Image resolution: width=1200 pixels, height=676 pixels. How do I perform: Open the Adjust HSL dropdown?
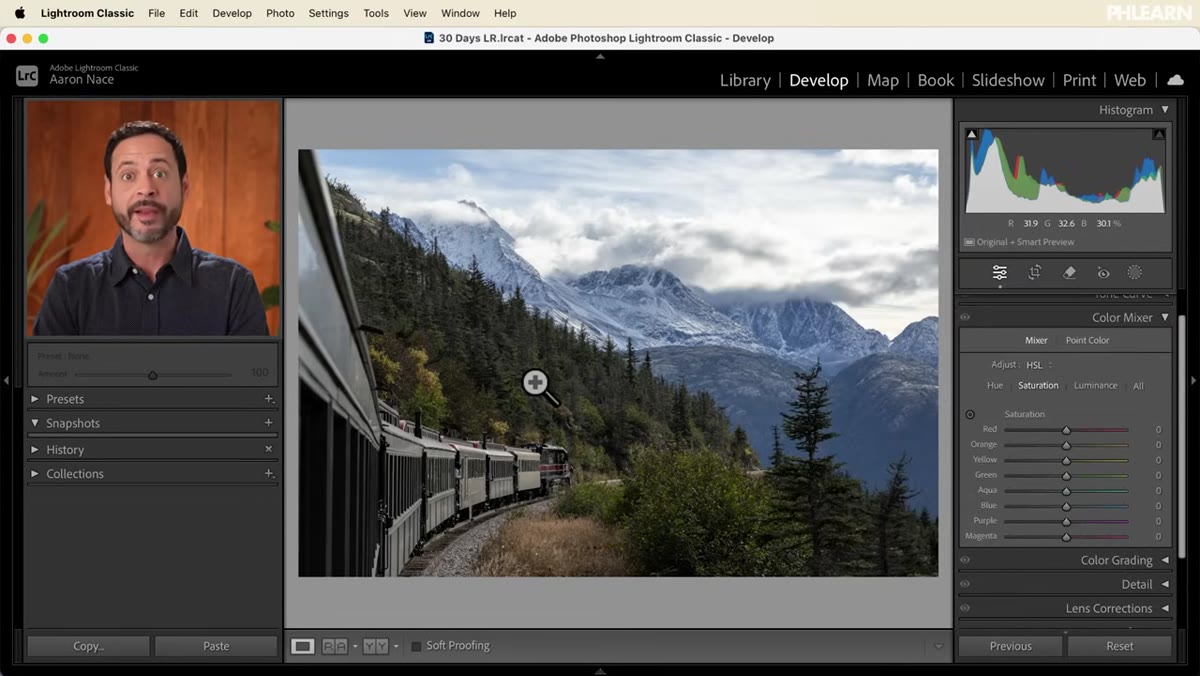[x=1039, y=365]
